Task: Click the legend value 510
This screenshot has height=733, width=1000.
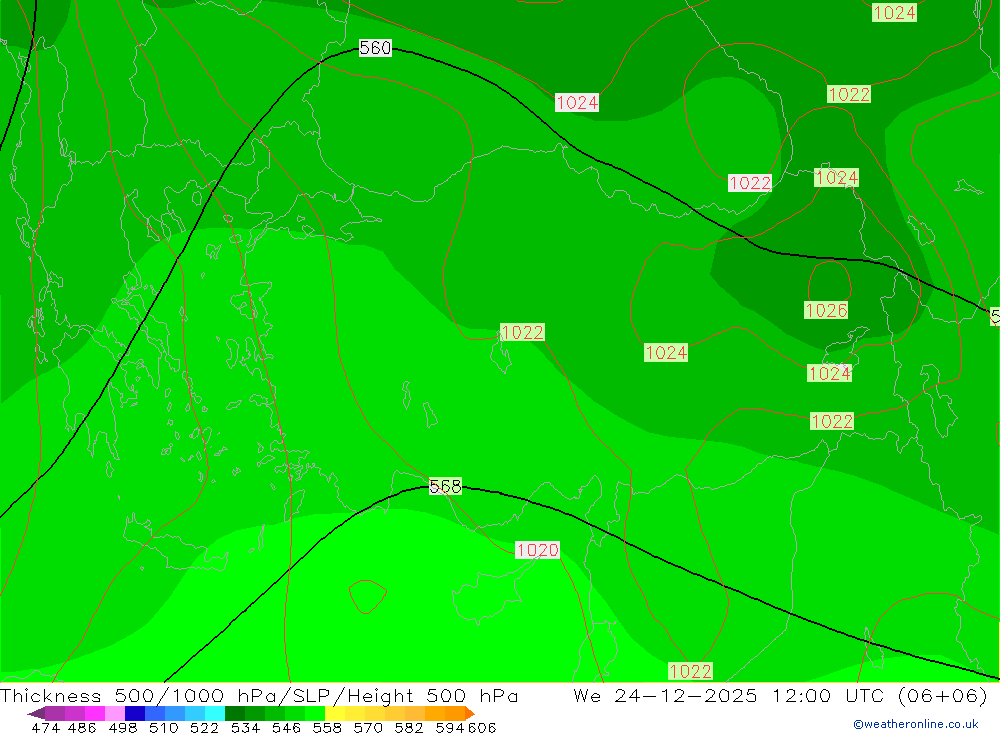Action: tap(163, 728)
